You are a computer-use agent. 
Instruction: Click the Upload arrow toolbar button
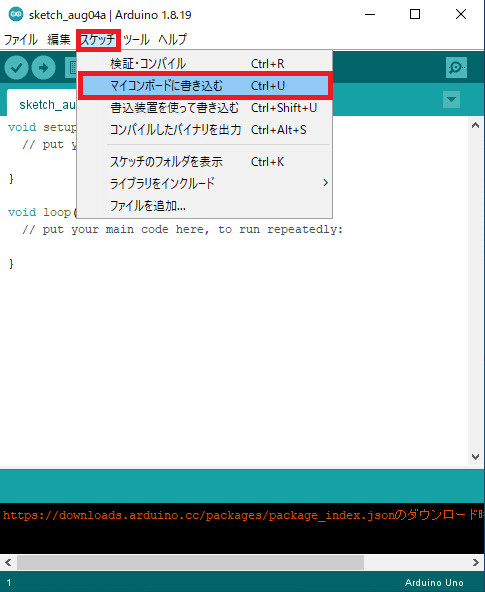[x=43, y=68]
